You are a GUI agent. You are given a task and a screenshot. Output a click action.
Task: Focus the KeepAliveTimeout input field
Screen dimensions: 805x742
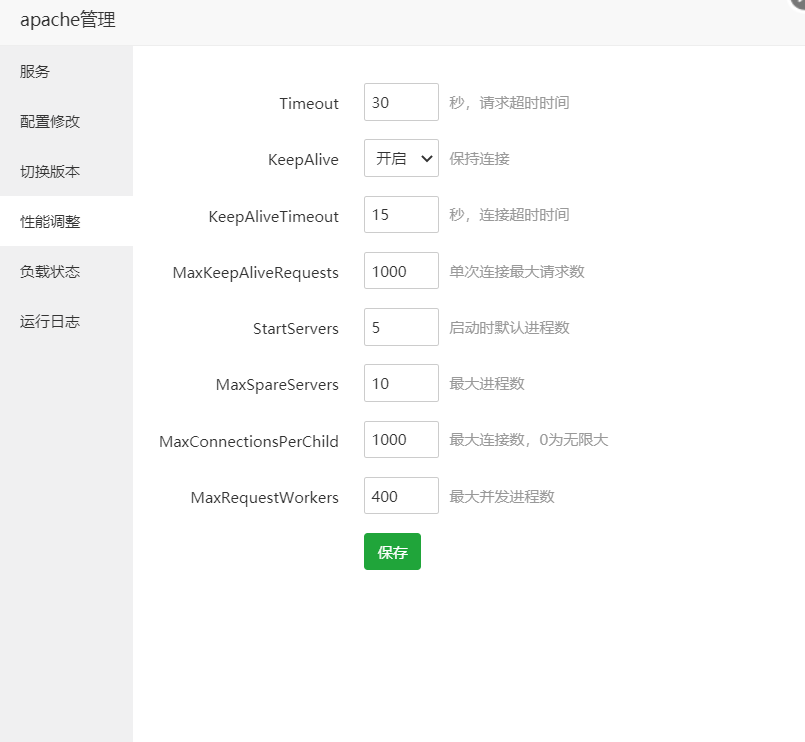[401, 215]
